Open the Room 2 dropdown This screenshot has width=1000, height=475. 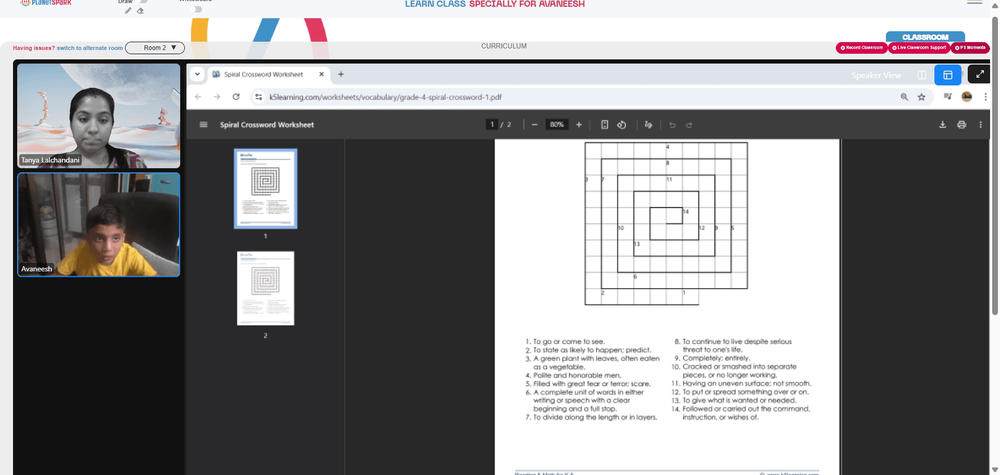click(x=155, y=48)
